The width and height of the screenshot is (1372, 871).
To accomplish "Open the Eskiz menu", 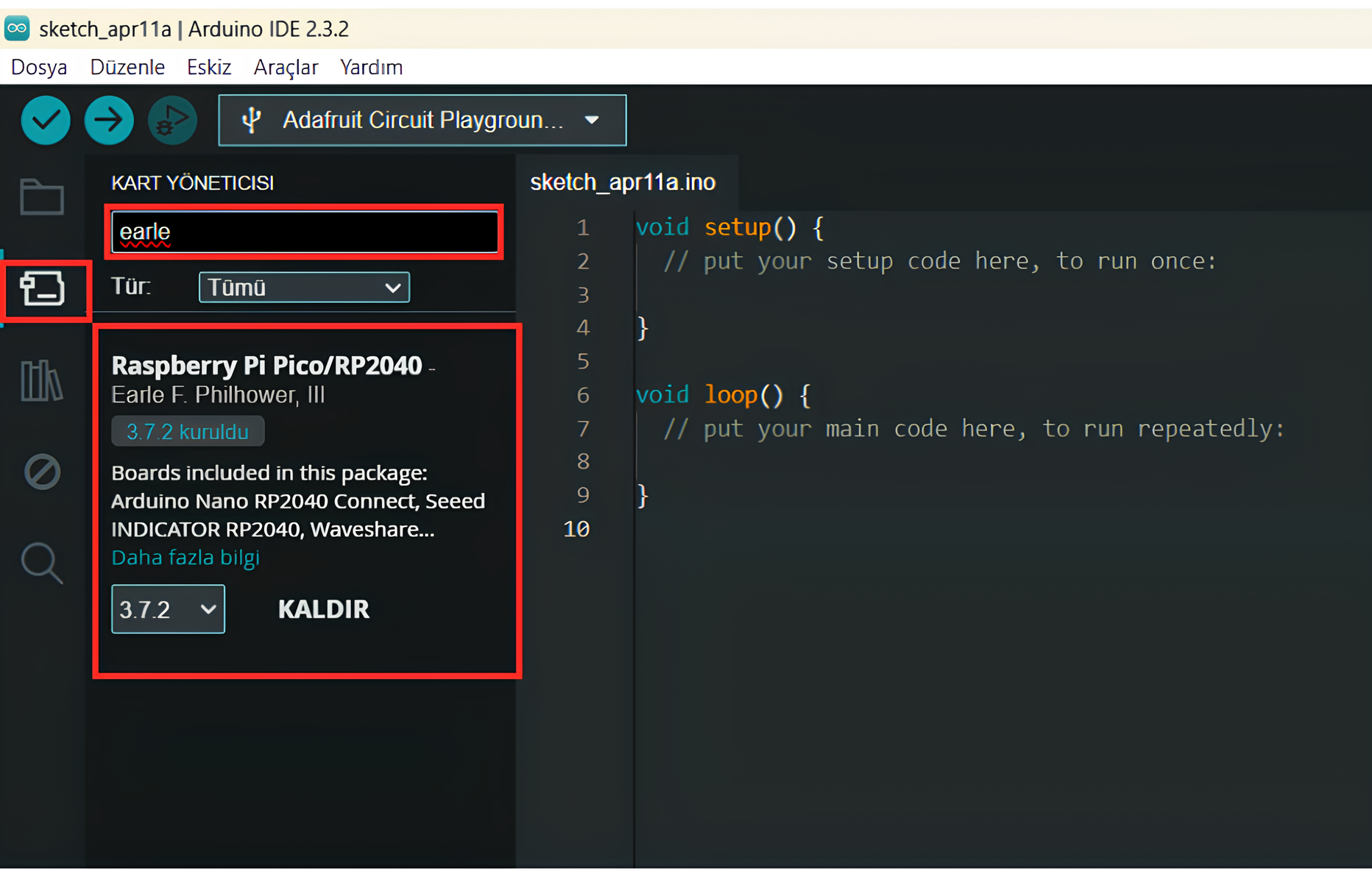I will point(209,67).
